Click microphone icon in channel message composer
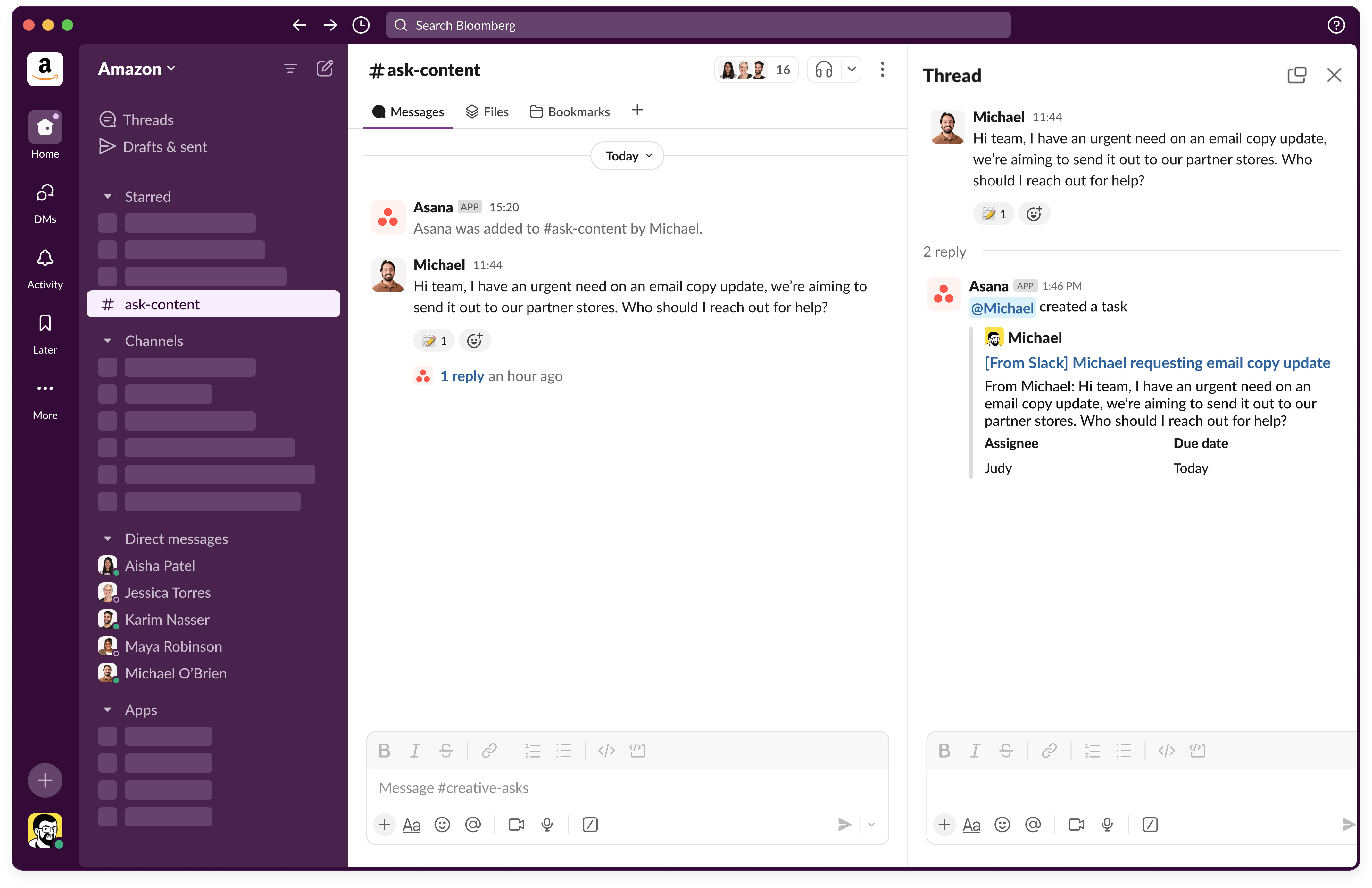1372x888 pixels. tap(547, 825)
